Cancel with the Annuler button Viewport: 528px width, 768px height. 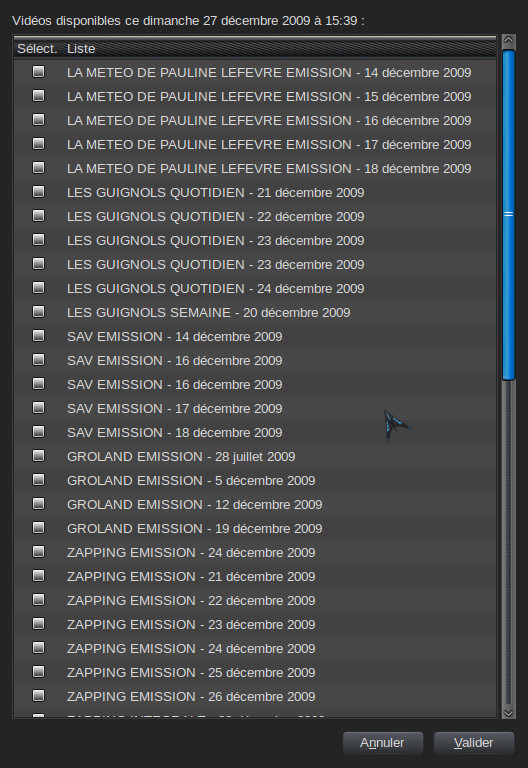(383, 743)
